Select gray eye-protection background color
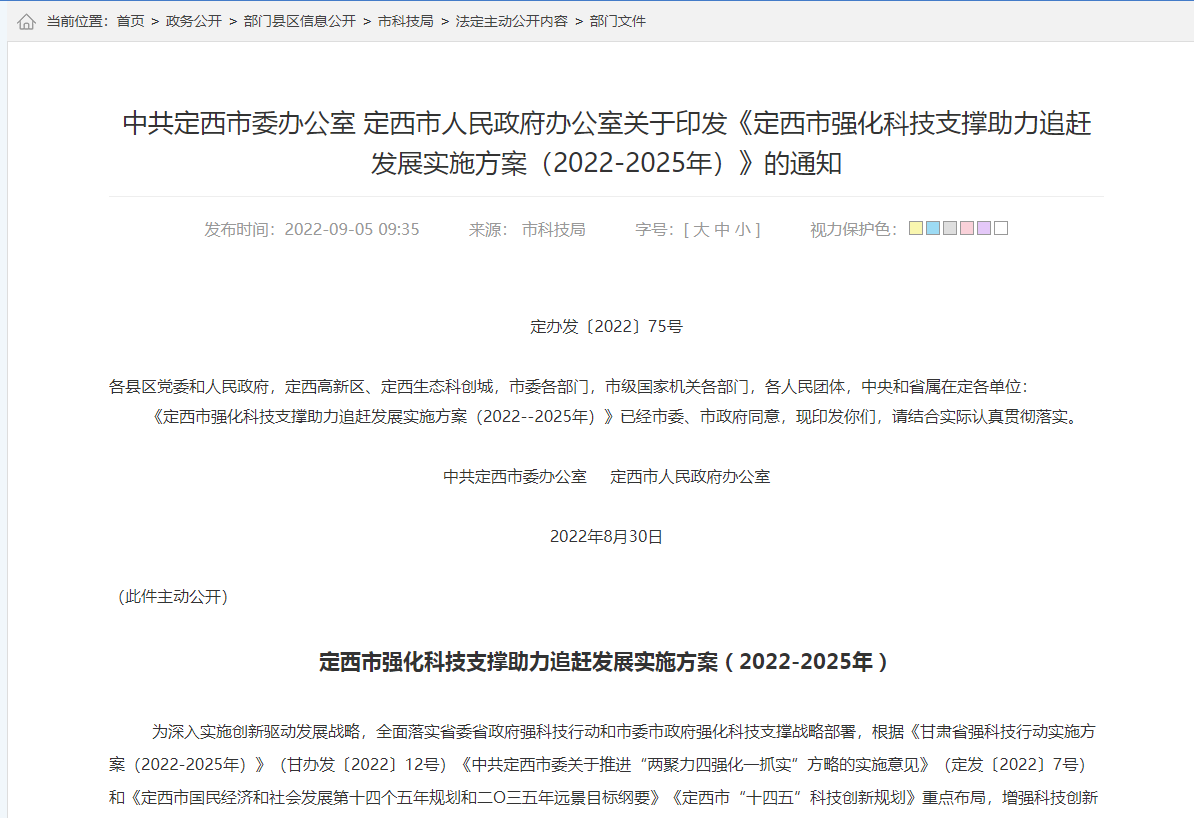This screenshot has width=1194, height=818. click(x=950, y=228)
